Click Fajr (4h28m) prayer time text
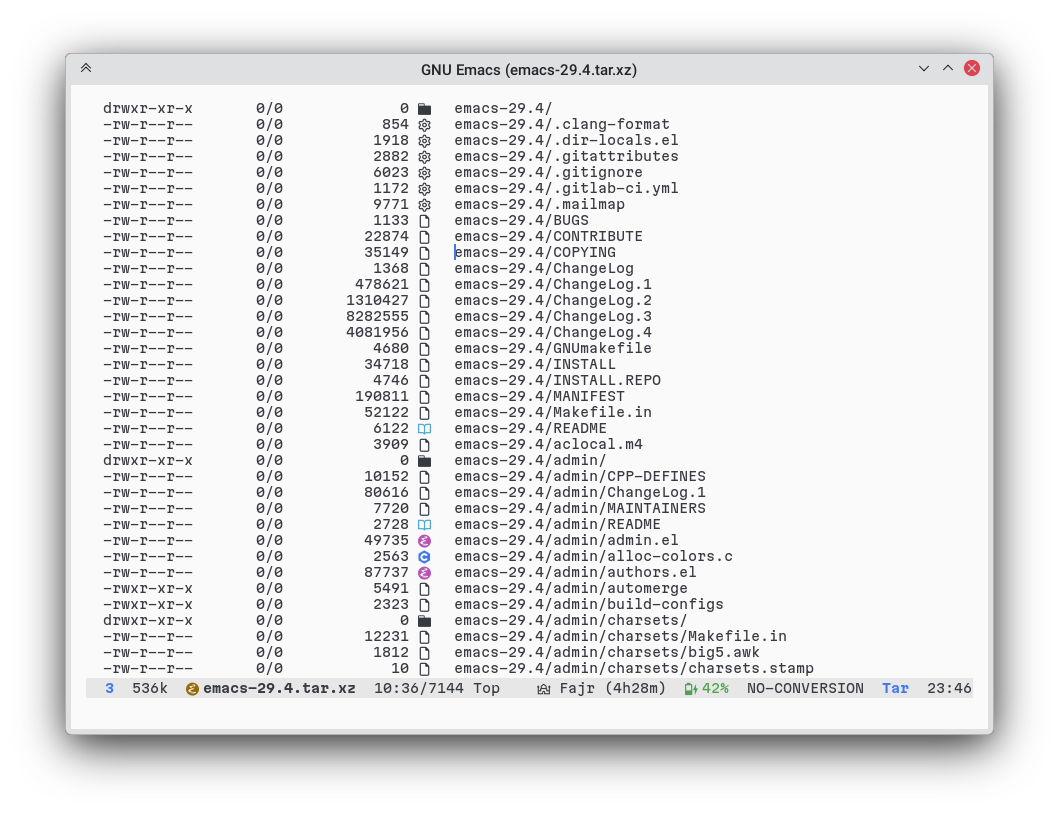Image resolution: width=1060 pixels, height=813 pixels. coord(612,689)
